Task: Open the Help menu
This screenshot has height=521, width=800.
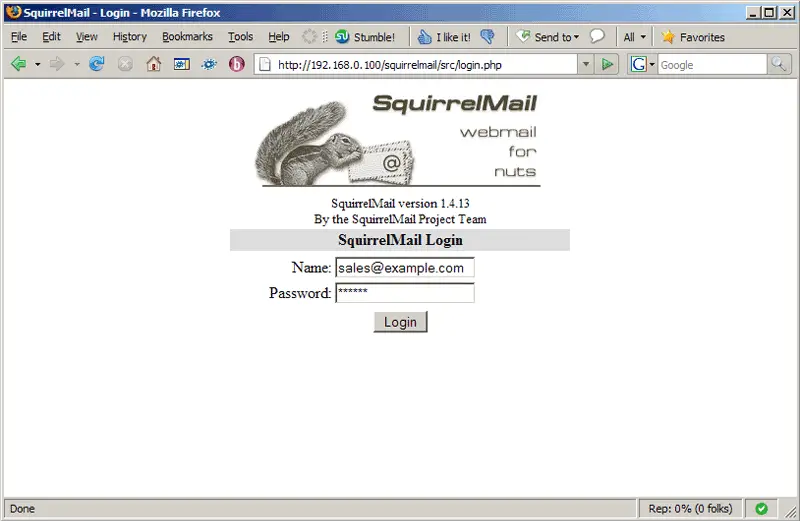Action: coord(279,37)
